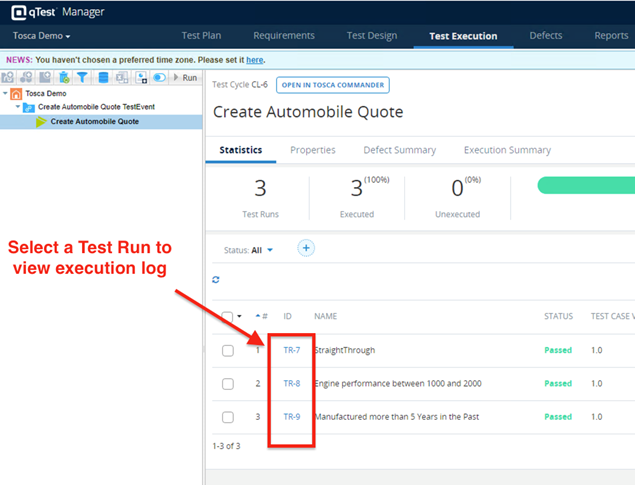The width and height of the screenshot is (635, 485).
Task: Click the blue database stack icon
Action: tap(103, 77)
